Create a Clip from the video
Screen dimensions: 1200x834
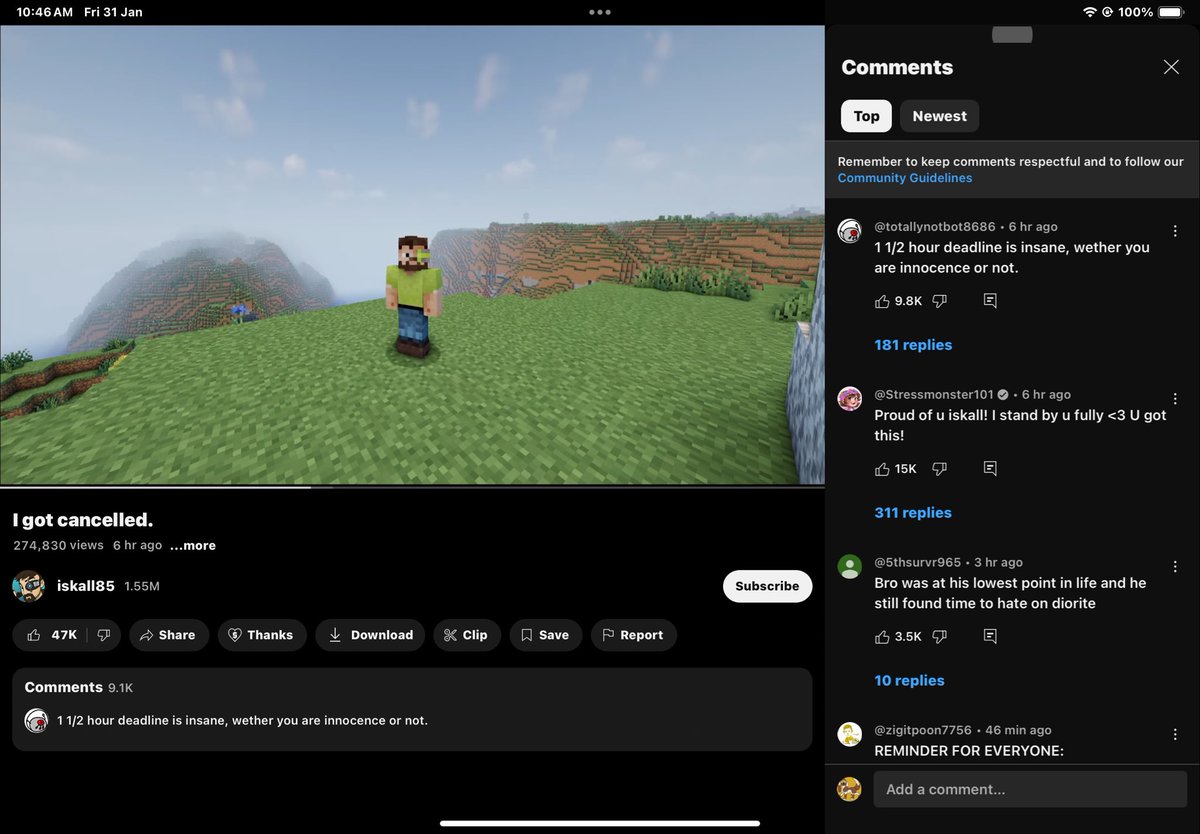tap(466, 635)
